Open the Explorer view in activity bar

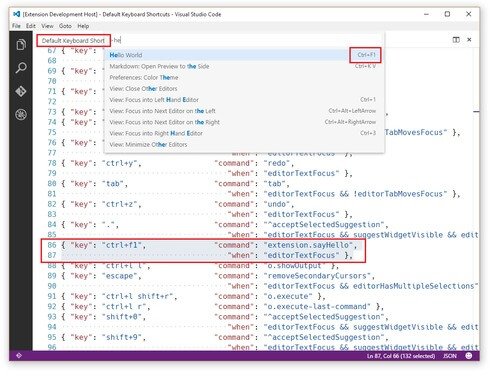pos(21,44)
